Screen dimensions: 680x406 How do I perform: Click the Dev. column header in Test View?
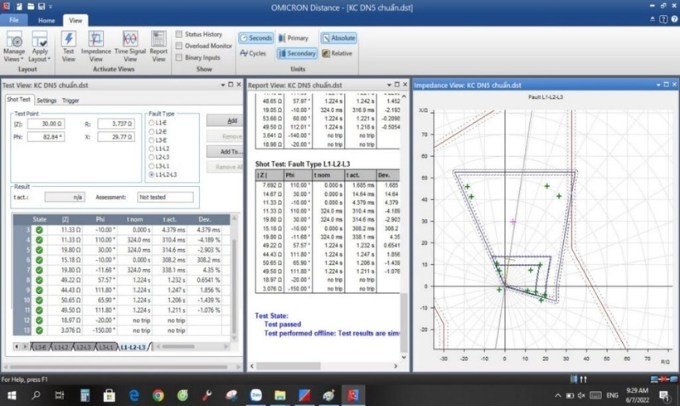(204, 219)
